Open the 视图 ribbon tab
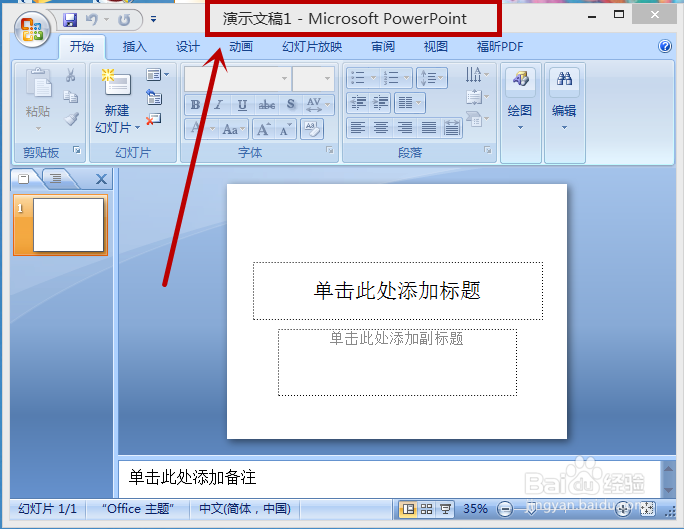 (x=436, y=46)
